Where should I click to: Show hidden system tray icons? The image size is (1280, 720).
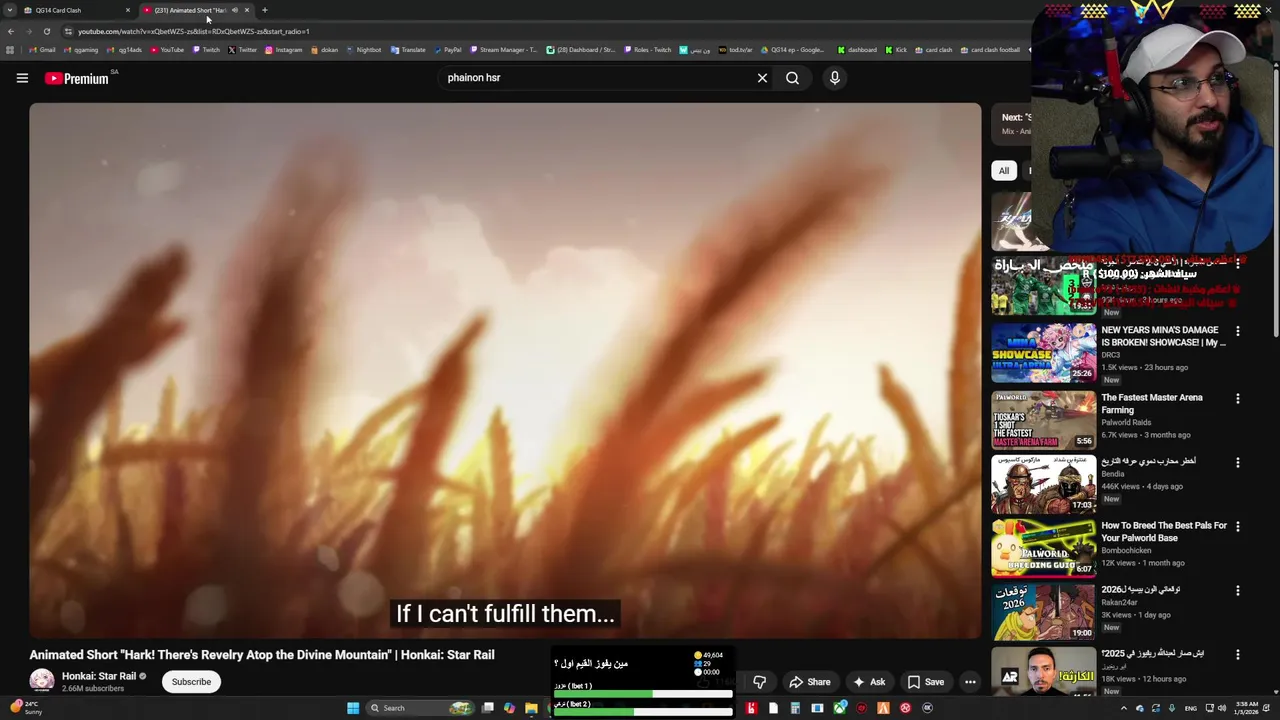[x=1123, y=708]
